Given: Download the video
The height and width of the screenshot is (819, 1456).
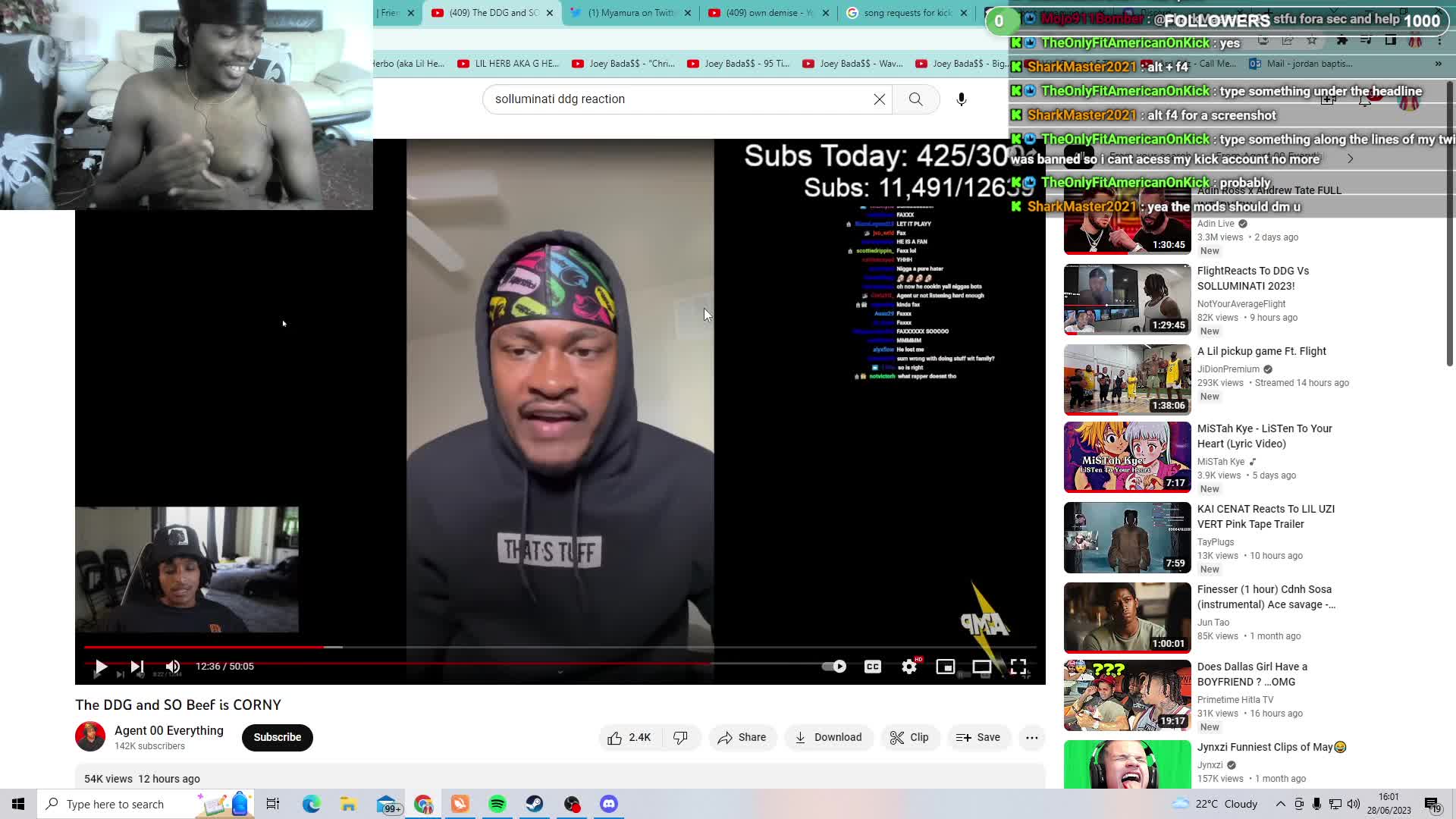Looking at the screenshot, I should (828, 737).
